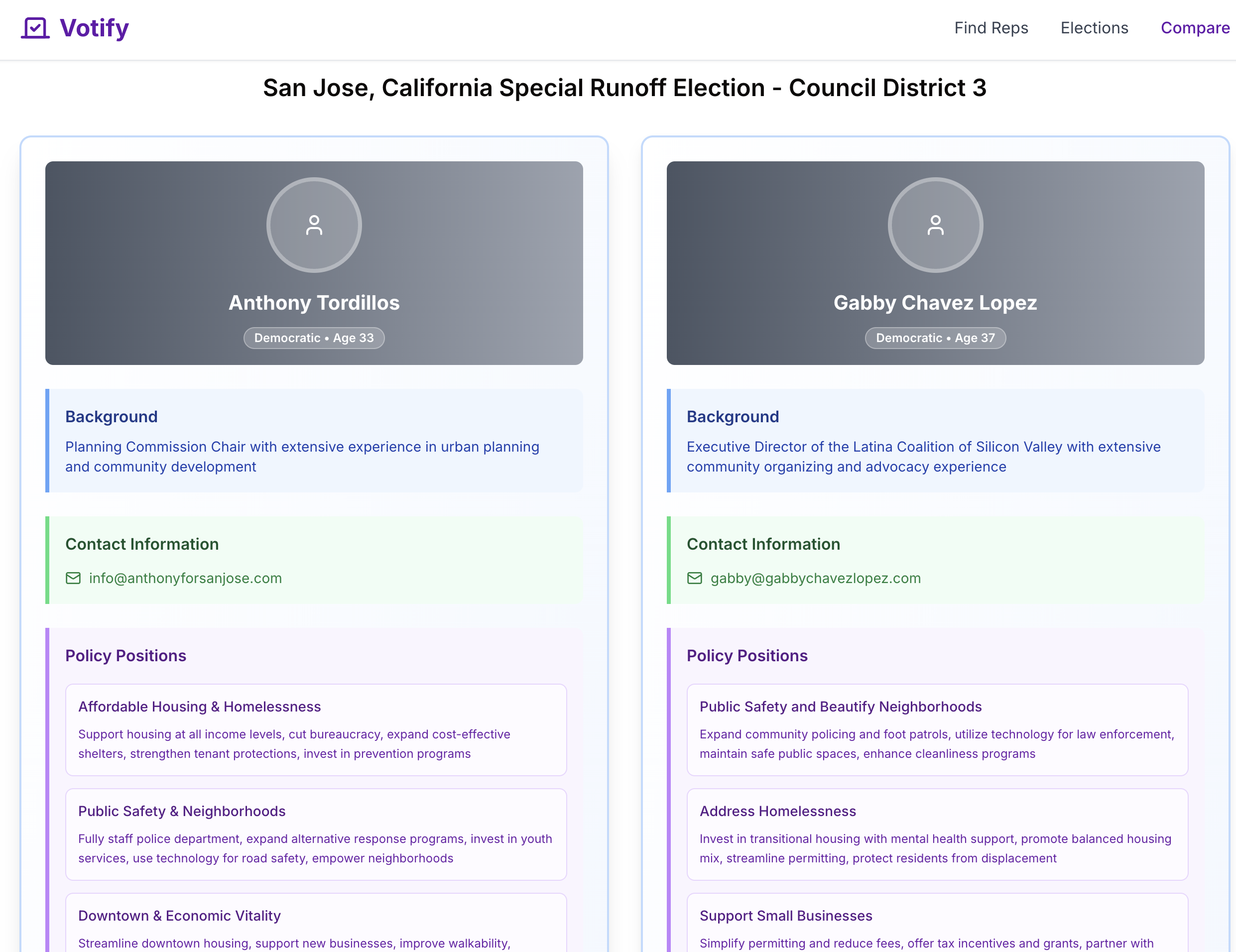This screenshot has height=952, width=1236.
Task: Select Public Safety and Beautify Neighborhoods card
Action: [937, 729]
